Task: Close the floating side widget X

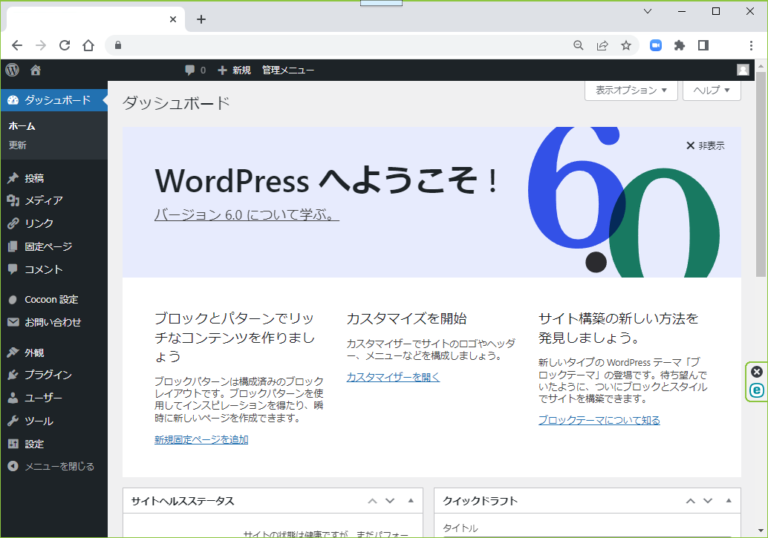Action: coord(757,372)
